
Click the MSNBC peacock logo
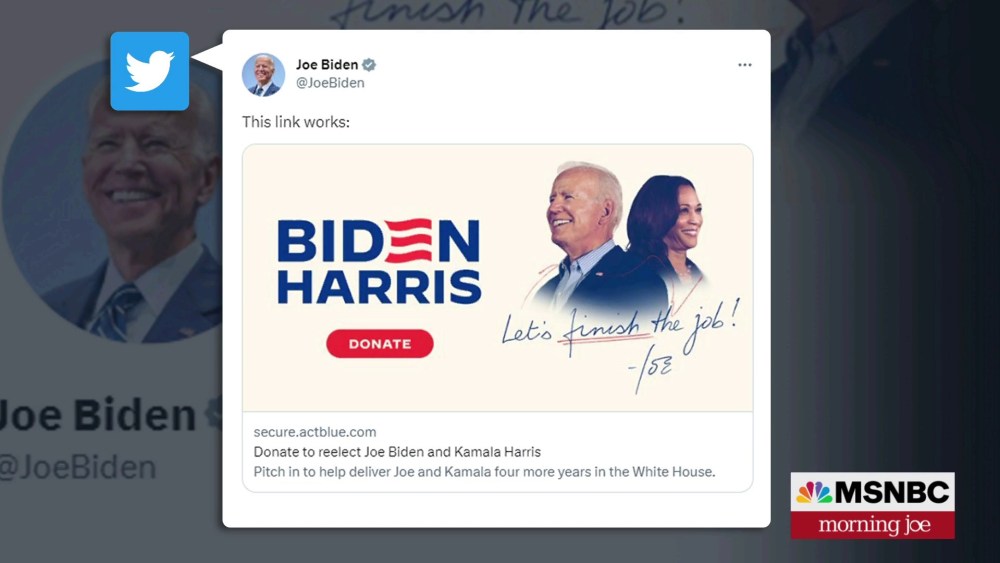814,492
